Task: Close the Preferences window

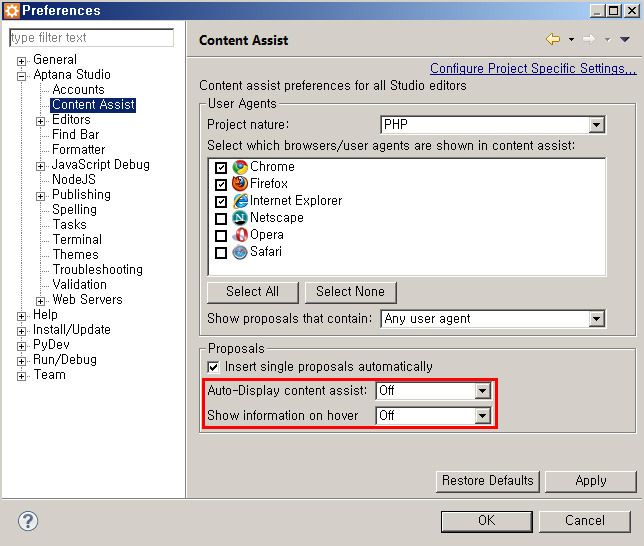Action: 632,10
